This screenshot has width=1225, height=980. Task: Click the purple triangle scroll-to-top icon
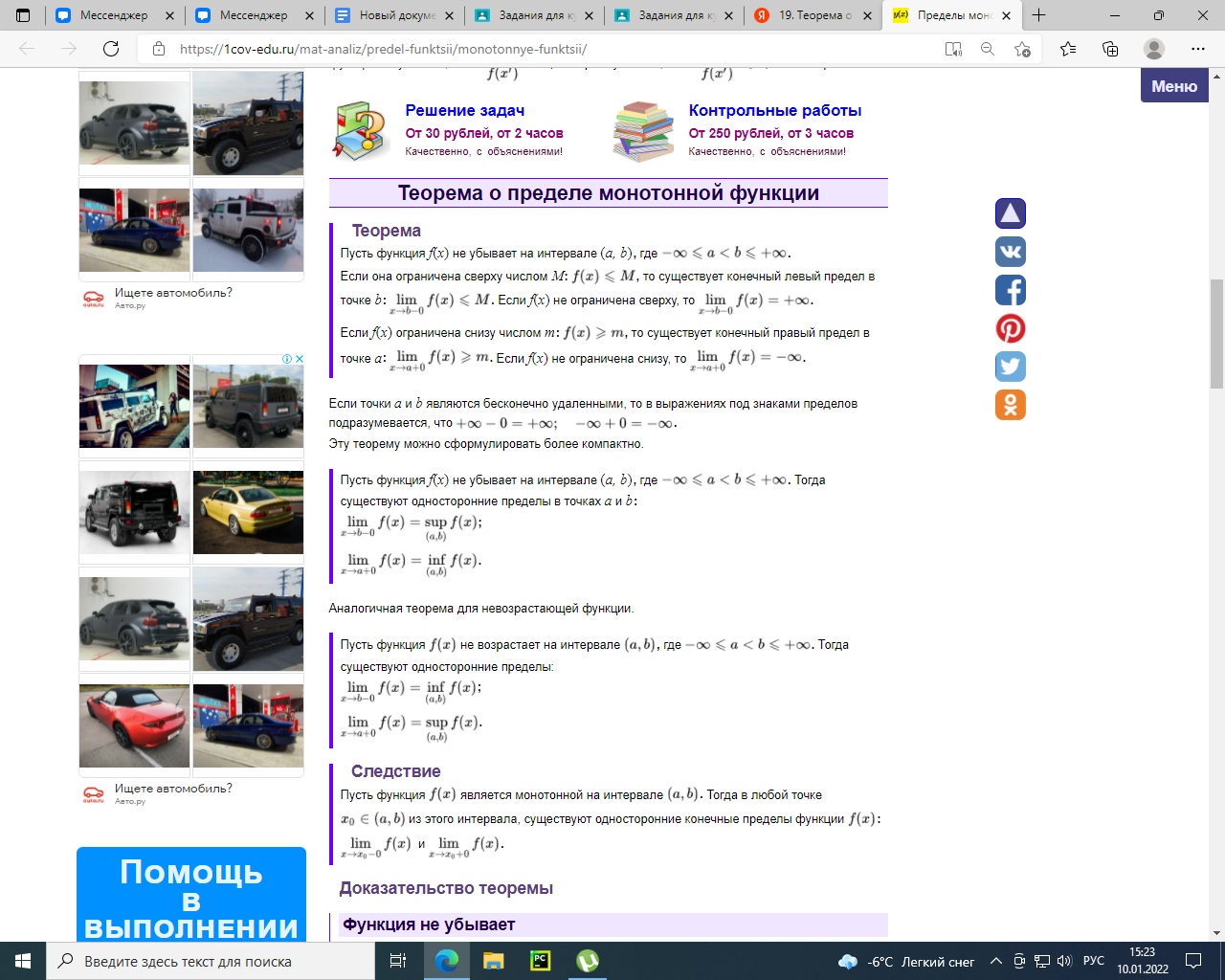(x=1011, y=213)
